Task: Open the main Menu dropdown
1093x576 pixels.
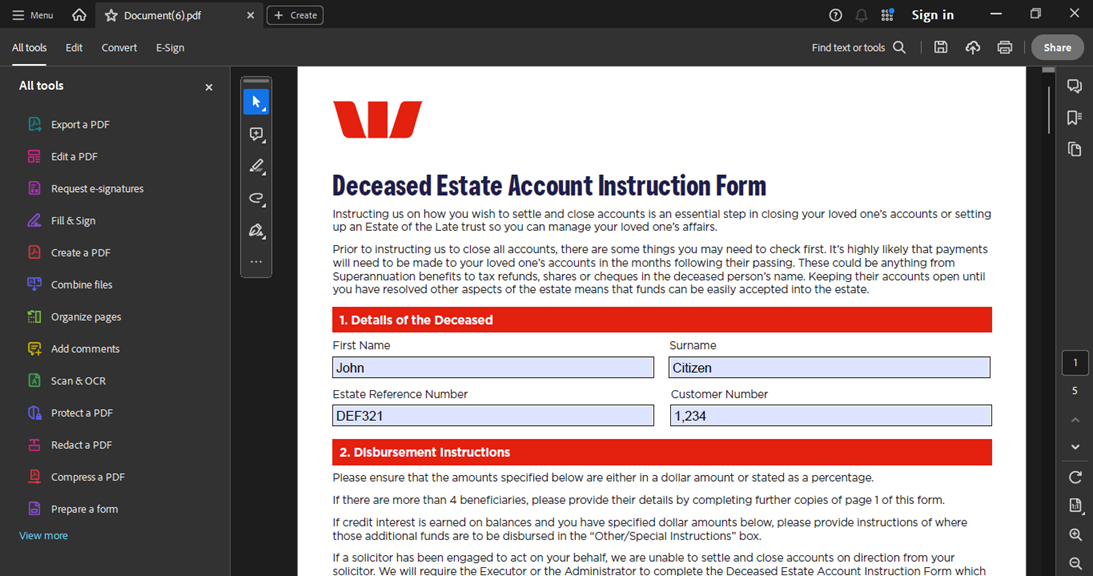Action: pos(32,15)
